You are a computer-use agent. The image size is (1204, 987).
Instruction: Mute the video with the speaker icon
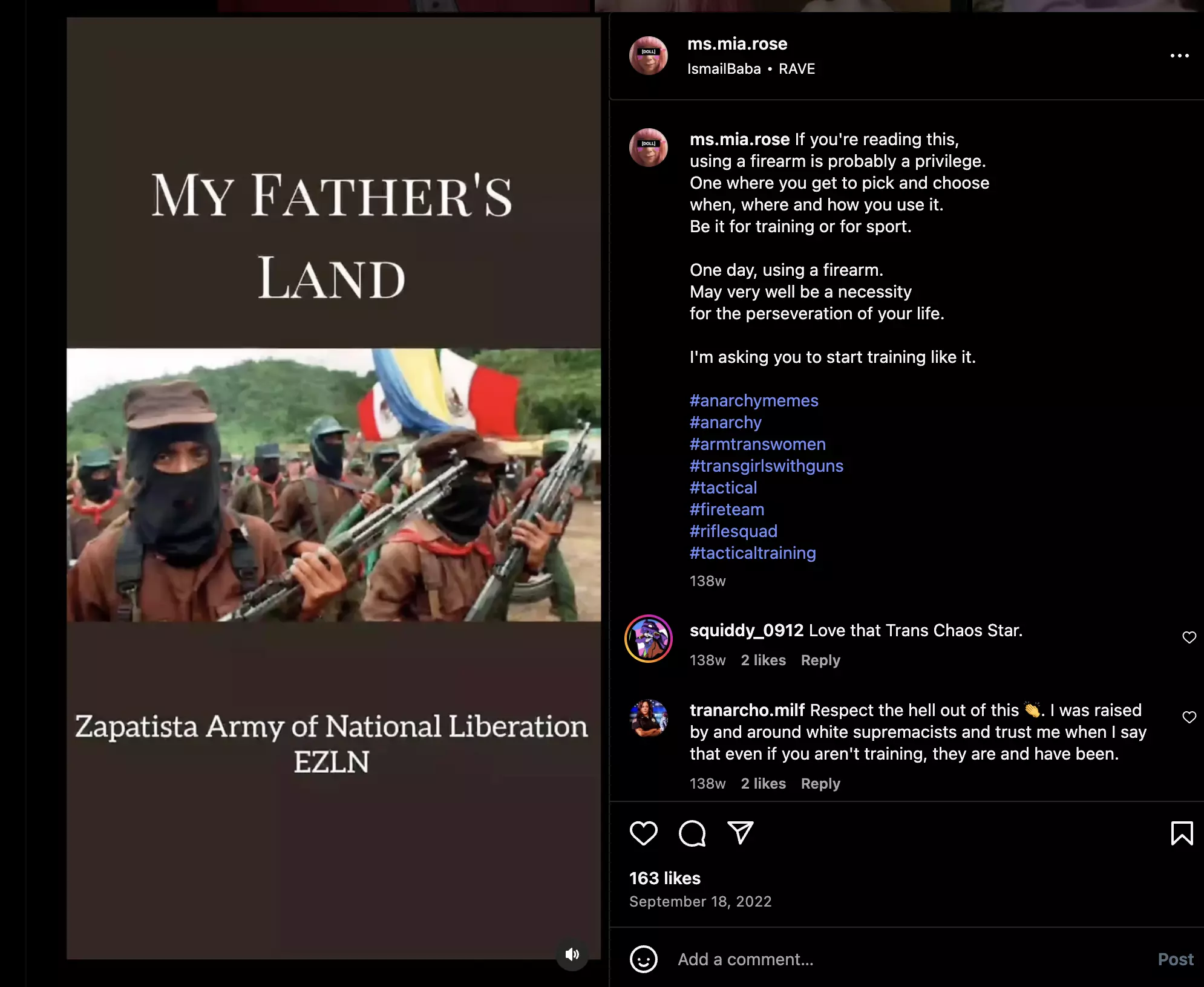[x=572, y=954]
